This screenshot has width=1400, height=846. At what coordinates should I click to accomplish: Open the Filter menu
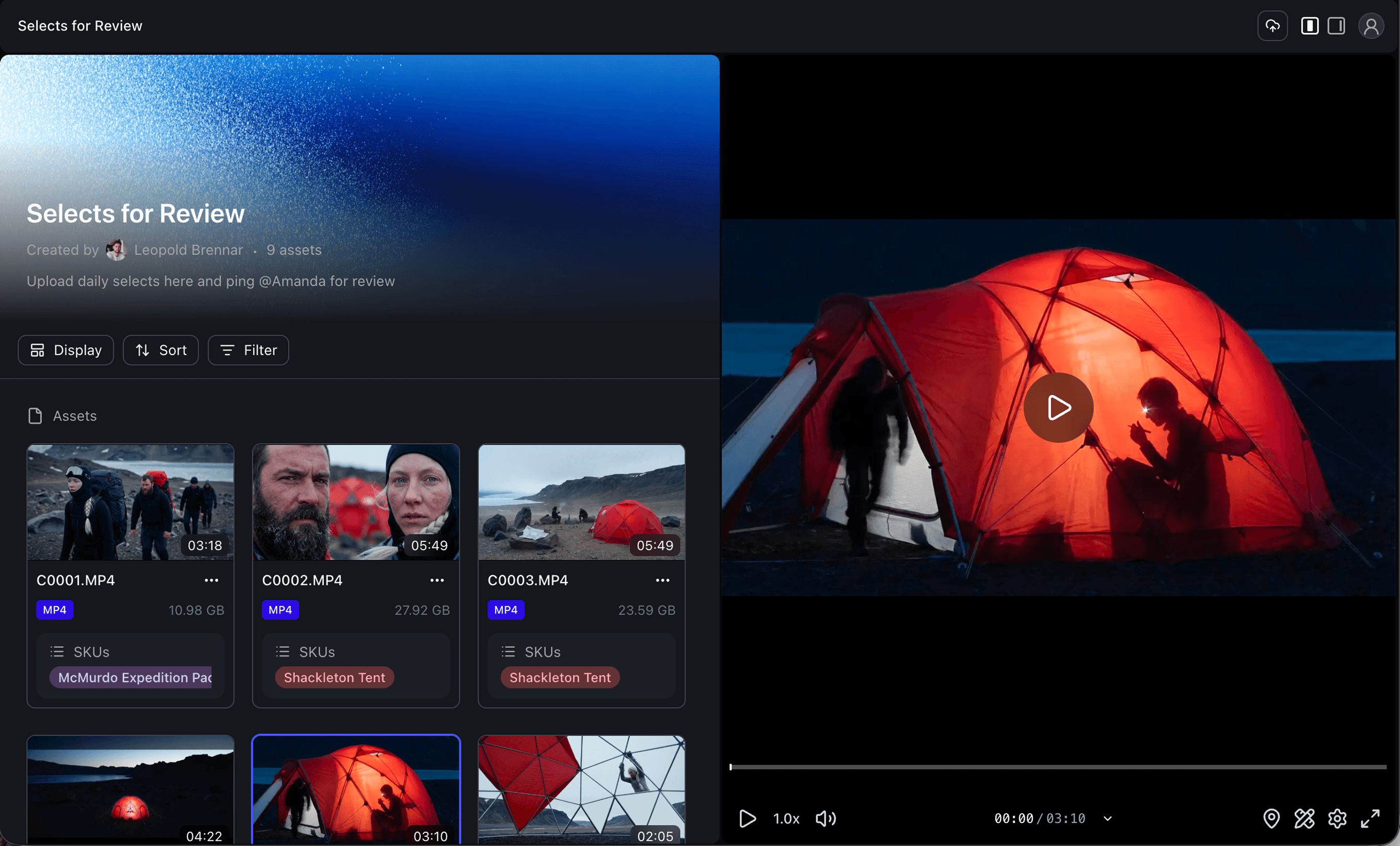(x=248, y=350)
